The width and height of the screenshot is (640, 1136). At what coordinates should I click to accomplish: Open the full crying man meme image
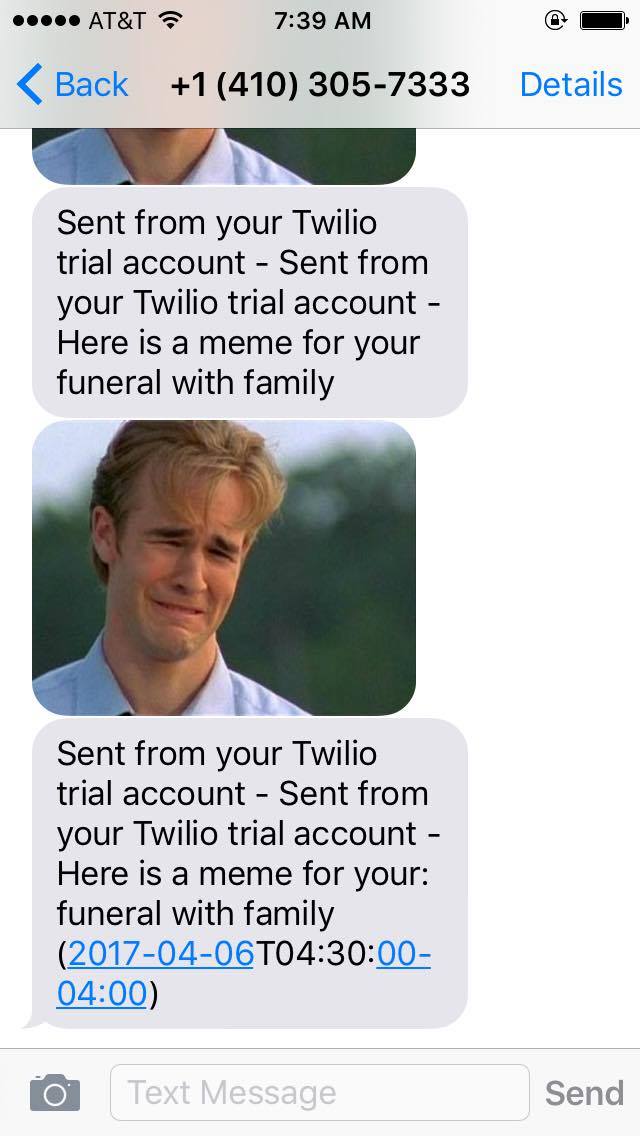pos(224,568)
